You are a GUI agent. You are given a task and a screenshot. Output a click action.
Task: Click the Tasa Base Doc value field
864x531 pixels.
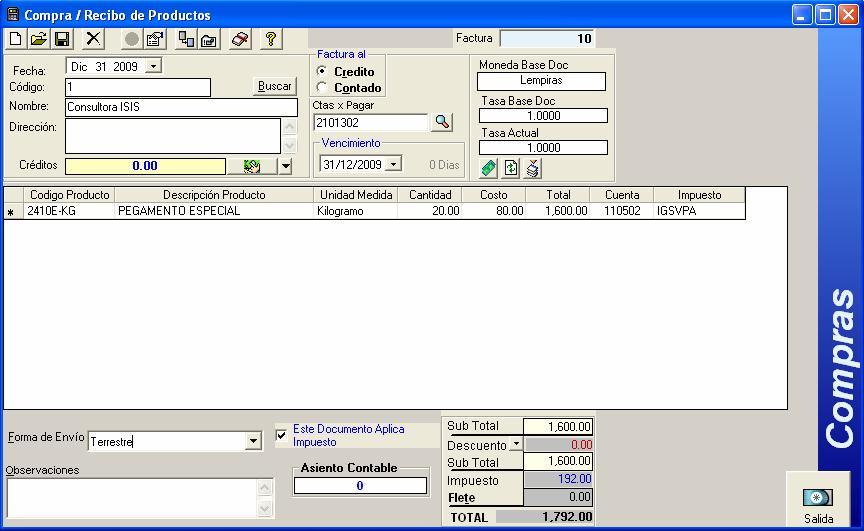(543, 116)
